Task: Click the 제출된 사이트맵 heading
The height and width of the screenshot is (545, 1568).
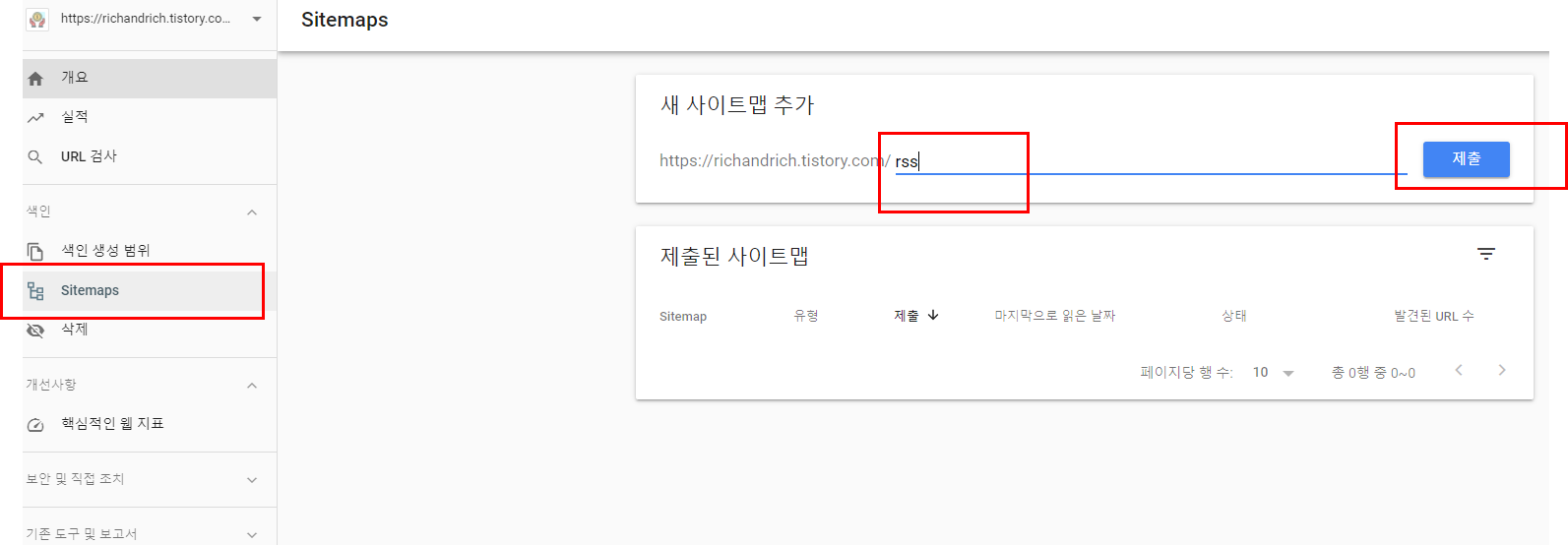Action: coord(734,257)
